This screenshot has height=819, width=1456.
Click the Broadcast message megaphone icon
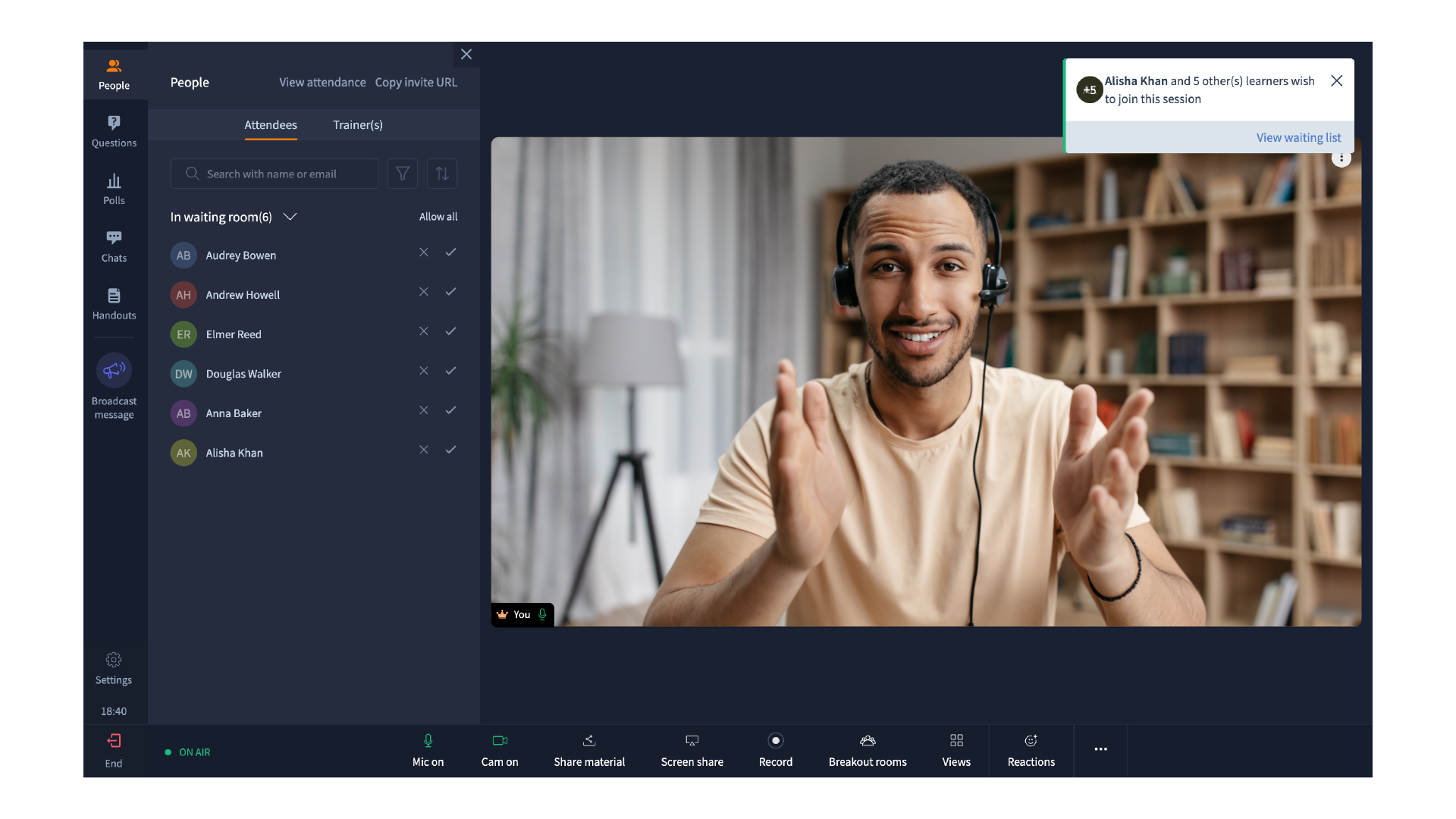click(x=114, y=370)
